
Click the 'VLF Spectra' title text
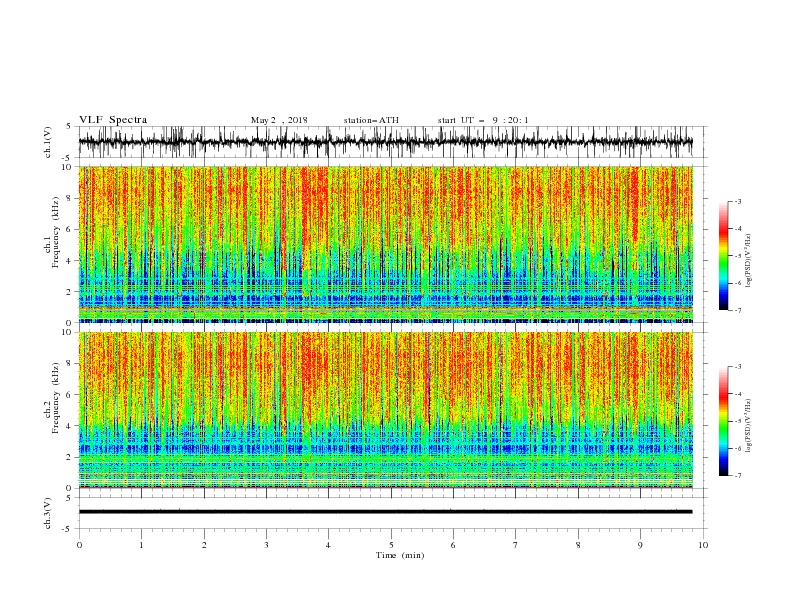tap(113, 120)
